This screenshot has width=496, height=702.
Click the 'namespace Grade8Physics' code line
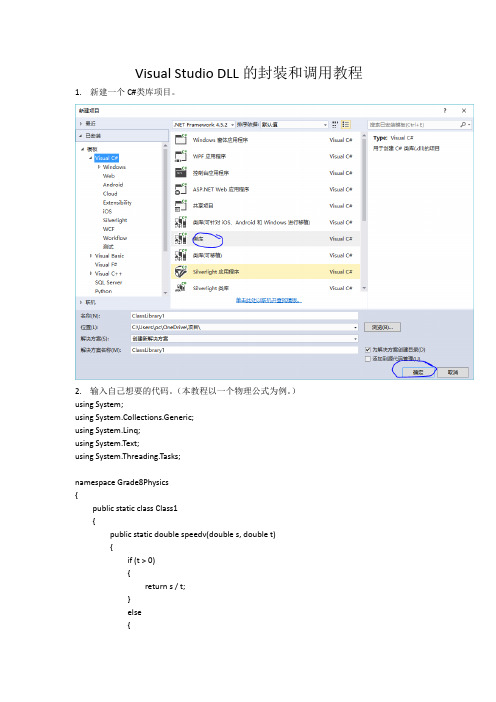(x=122, y=483)
